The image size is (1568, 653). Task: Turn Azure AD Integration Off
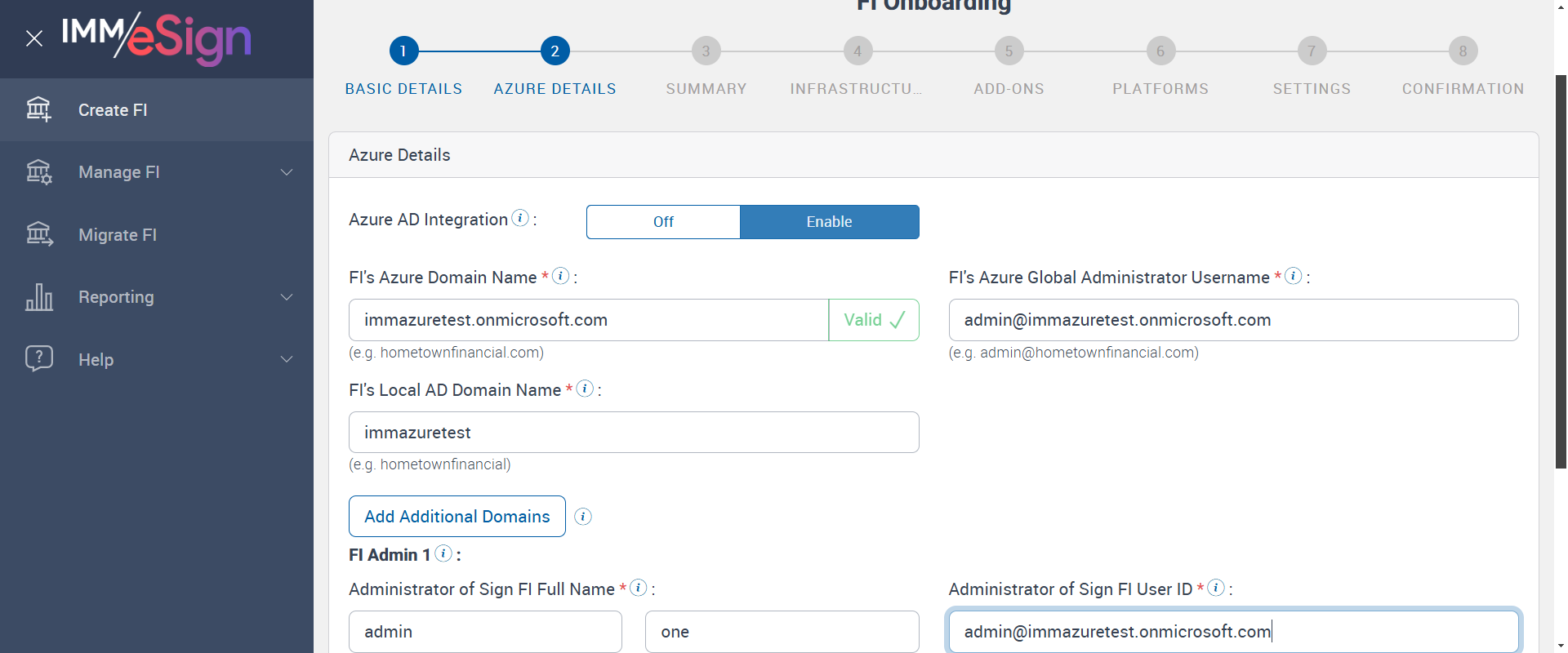tap(663, 222)
